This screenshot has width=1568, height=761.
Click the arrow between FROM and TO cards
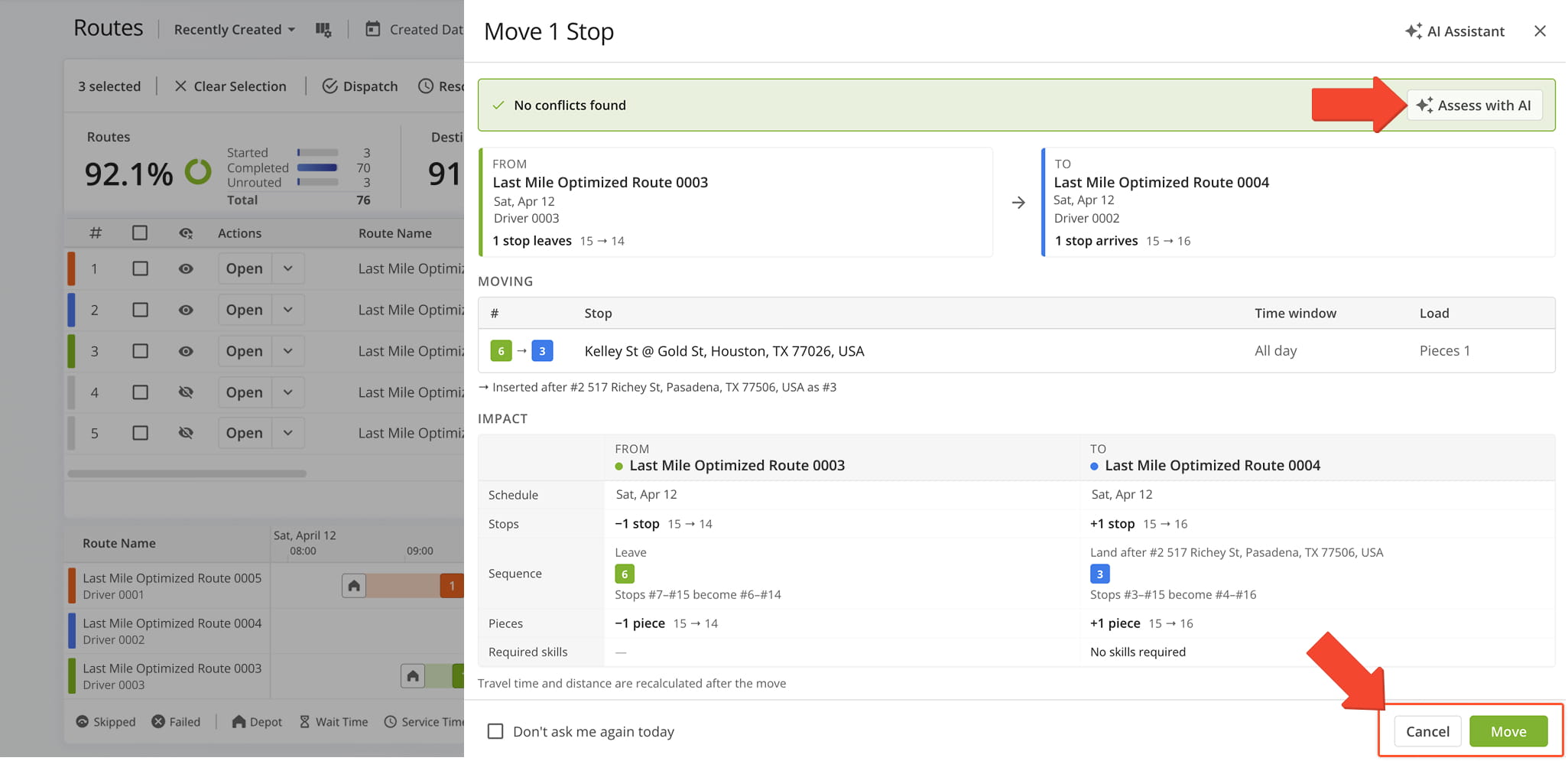coord(1018,203)
